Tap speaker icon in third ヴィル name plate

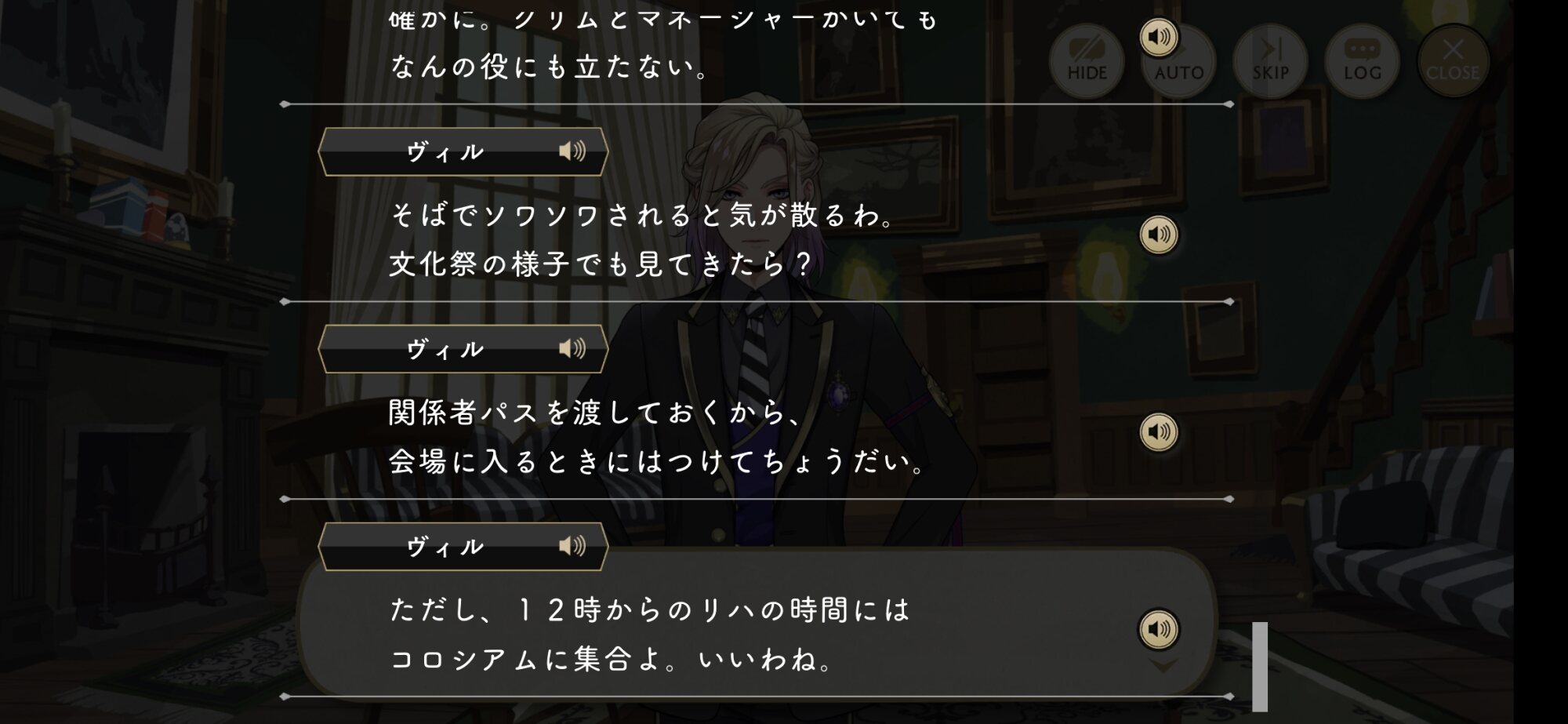pos(572,546)
